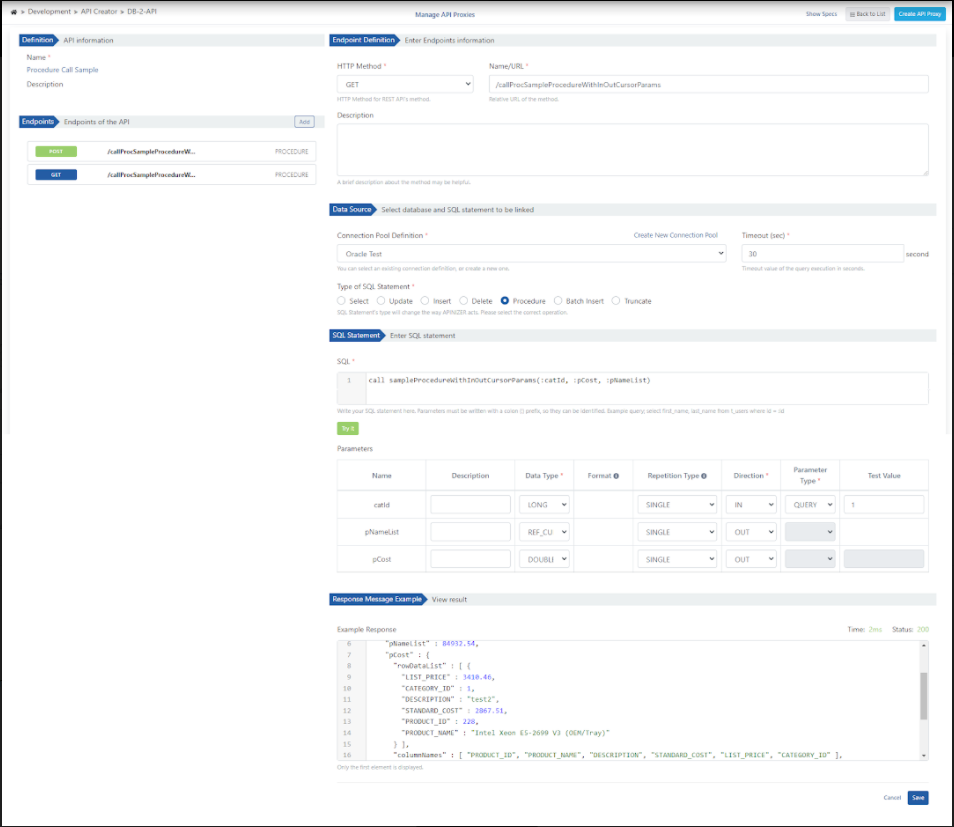Image resolution: width=954 pixels, height=827 pixels.
Task: Click API Creator in the breadcrumb
Action: (x=98, y=12)
